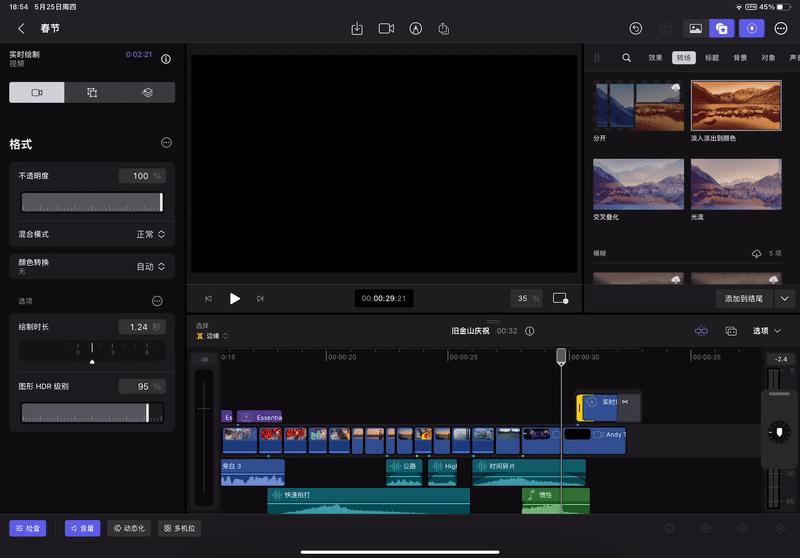The height and width of the screenshot is (558, 800).
Task: Open the photo media browser icon
Action: [x=696, y=29]
